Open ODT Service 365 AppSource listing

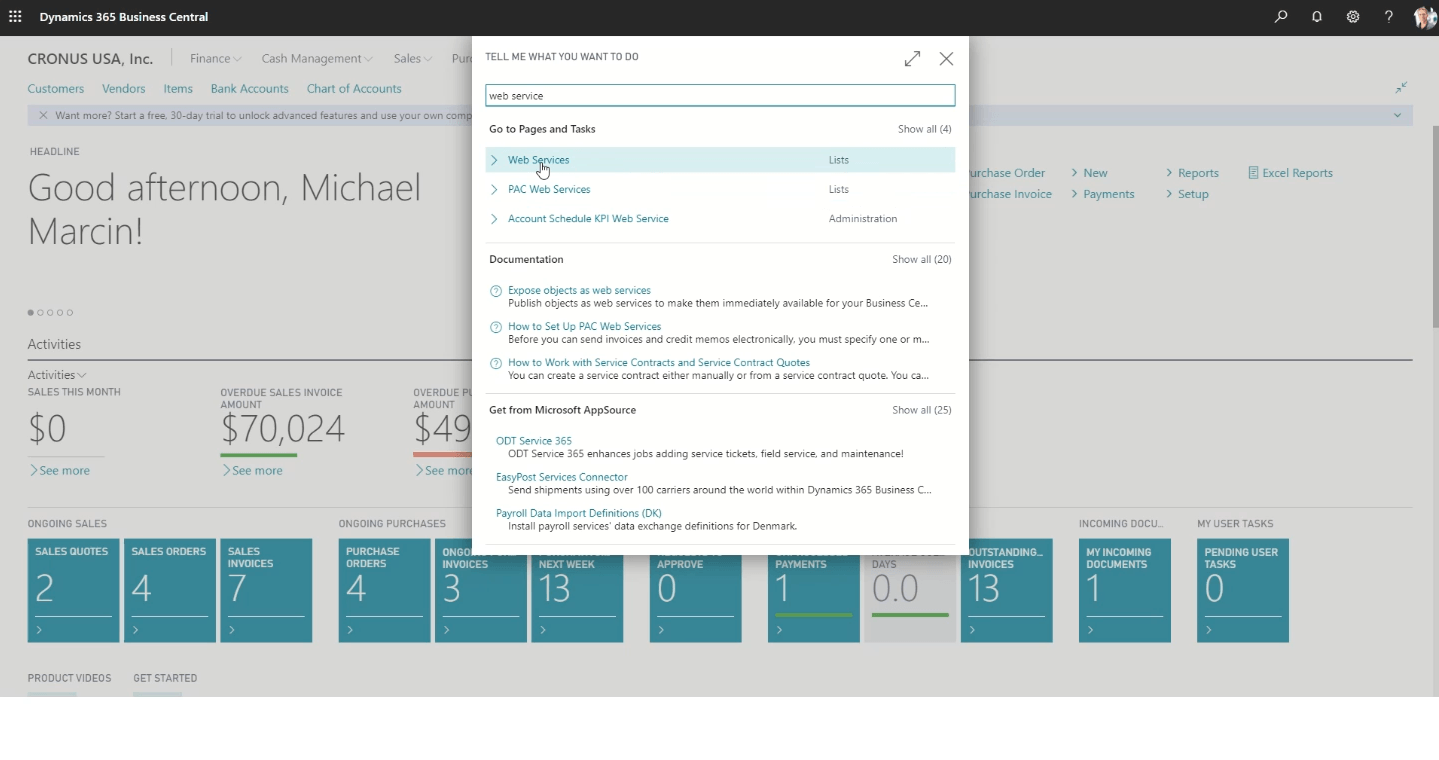534,441
